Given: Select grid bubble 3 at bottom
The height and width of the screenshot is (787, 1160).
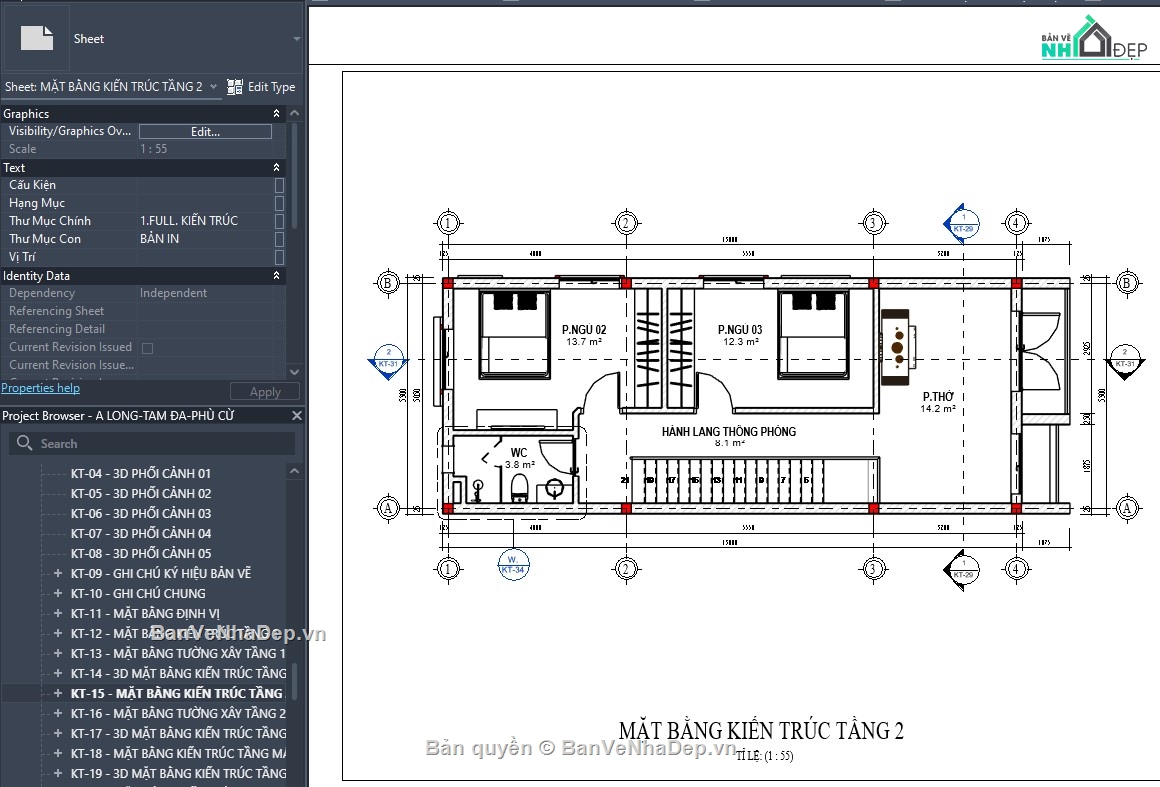Looking at the screenshot, I should (873, 569).
